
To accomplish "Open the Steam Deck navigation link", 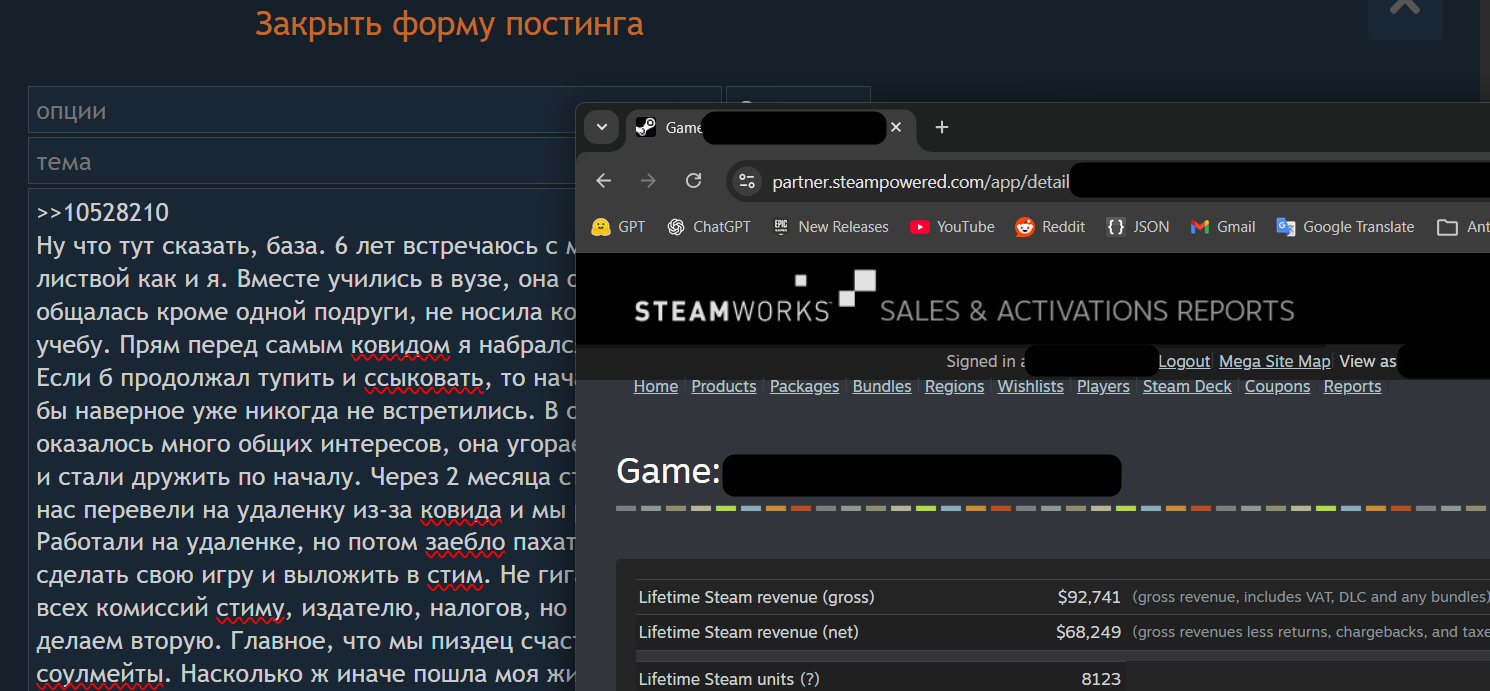I will [1187, 386].
